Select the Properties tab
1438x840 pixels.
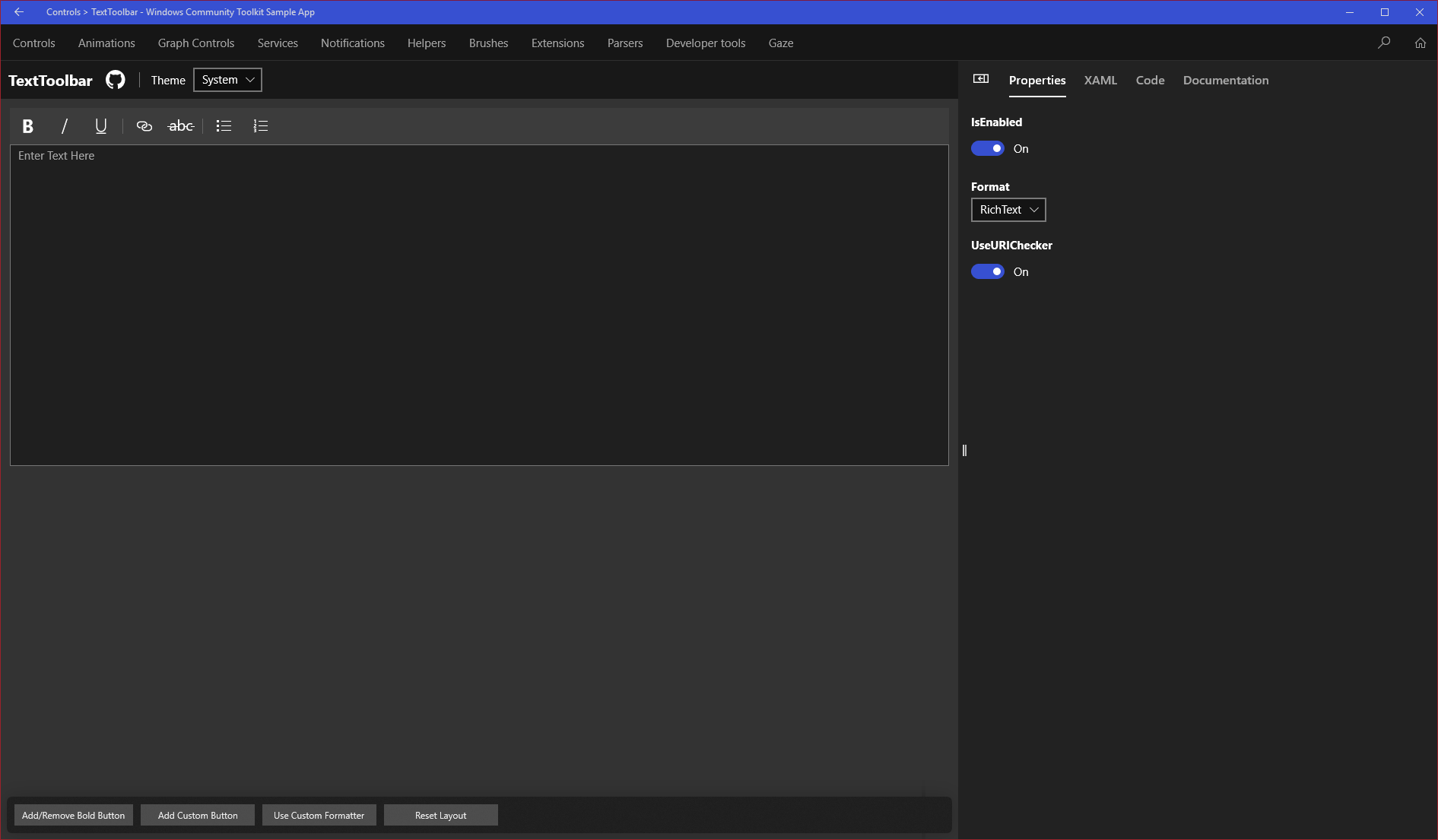1037,81
